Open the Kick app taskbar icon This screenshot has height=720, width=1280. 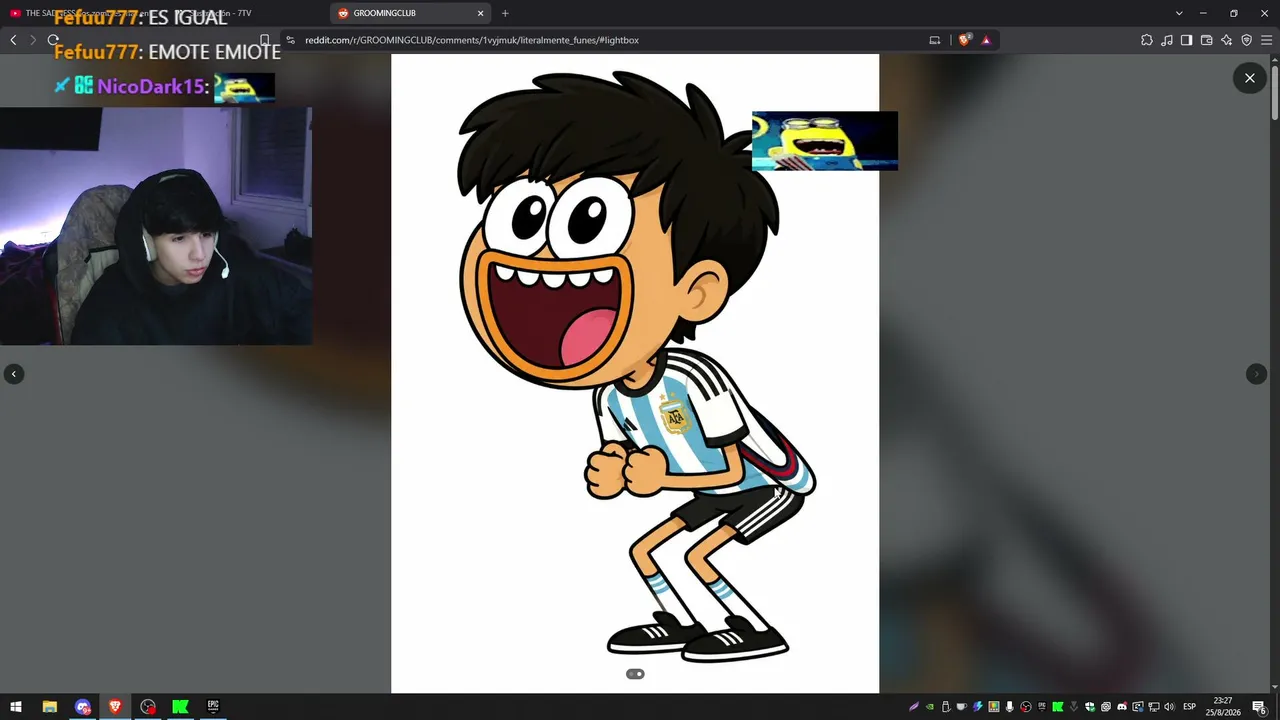point(180,706)
